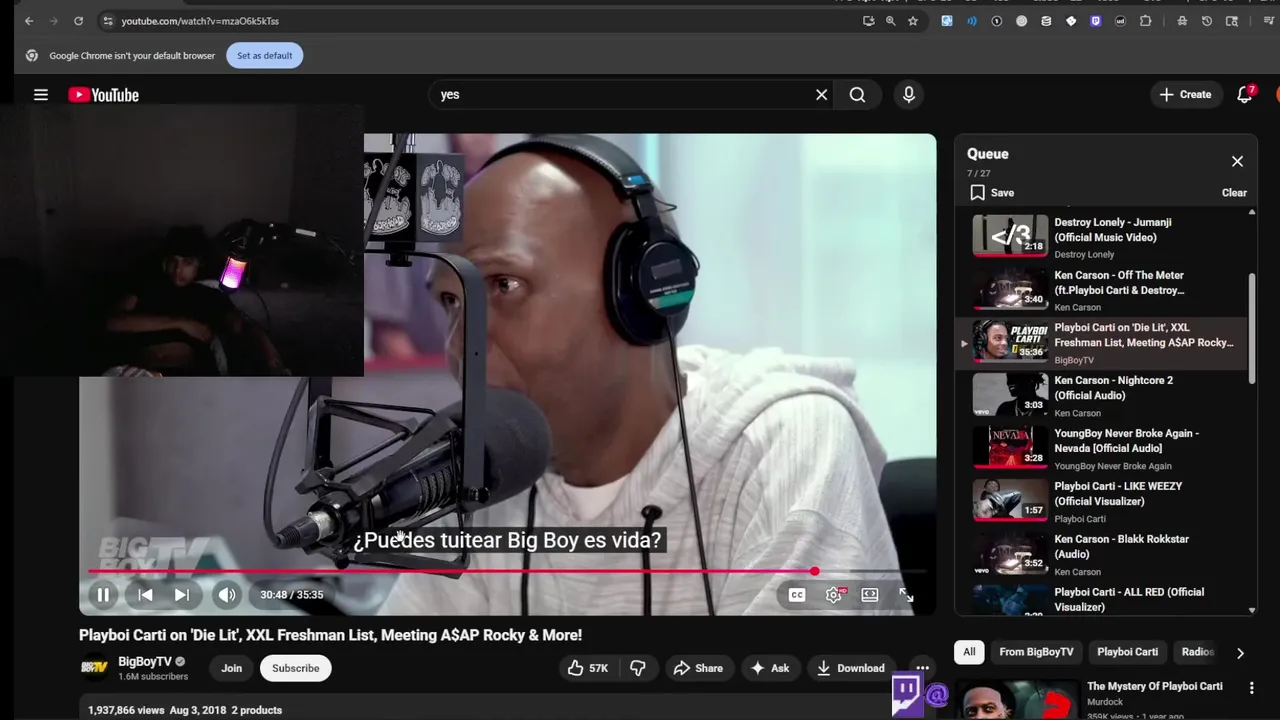This screenshot has height=720, width=1280.
Task: Open the notifications bell
Action: 1245,94
